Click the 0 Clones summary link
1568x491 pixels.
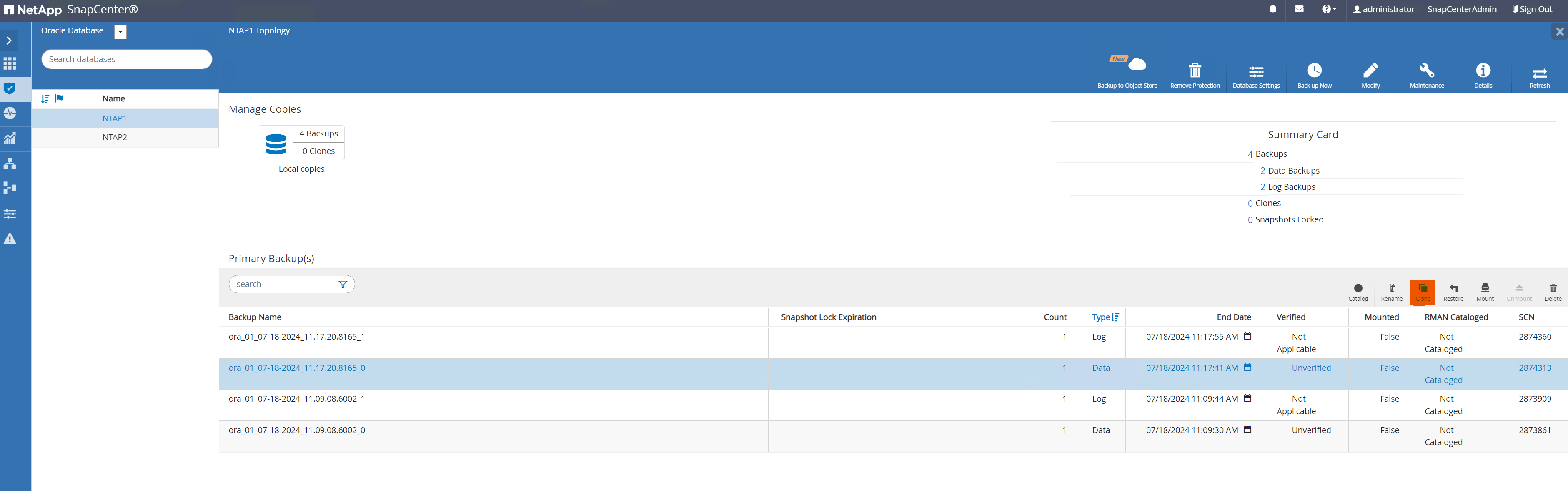click(x=1263, y=203)
